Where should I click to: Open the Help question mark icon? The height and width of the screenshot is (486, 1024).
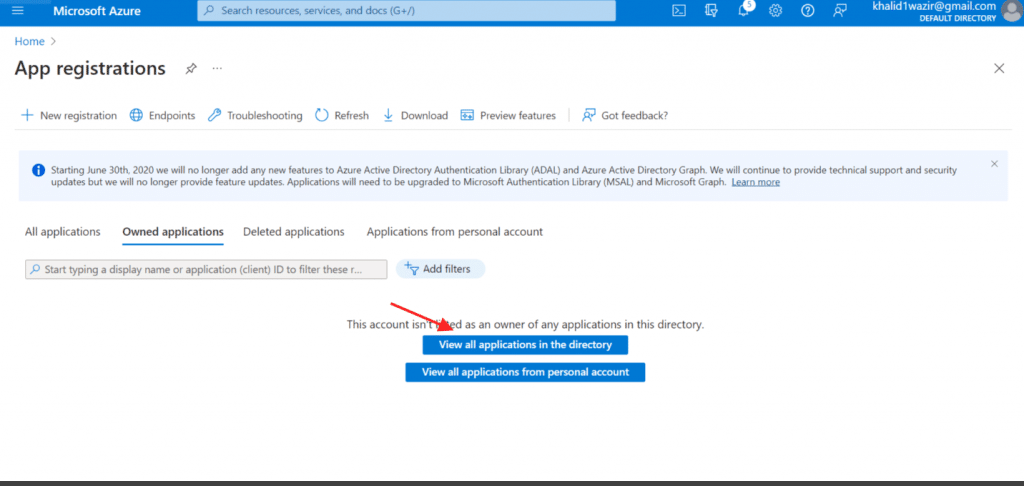click(x=808, y=11)
